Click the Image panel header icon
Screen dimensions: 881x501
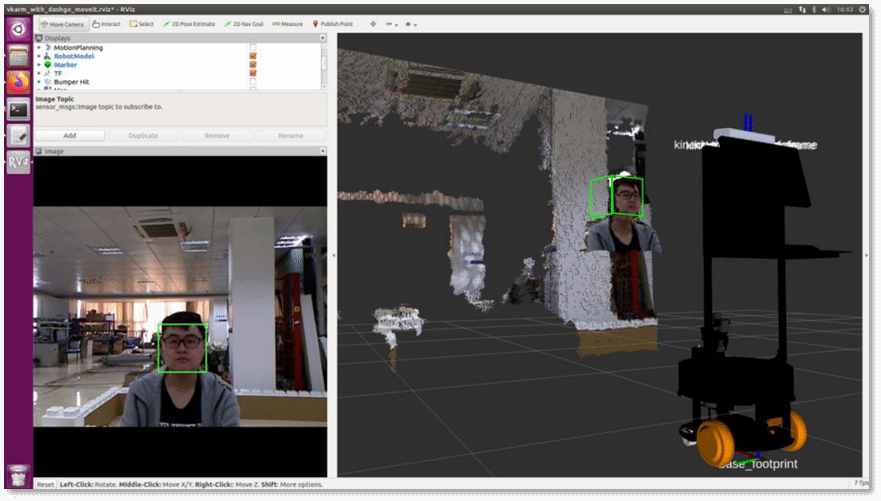[x=39, y=151]
